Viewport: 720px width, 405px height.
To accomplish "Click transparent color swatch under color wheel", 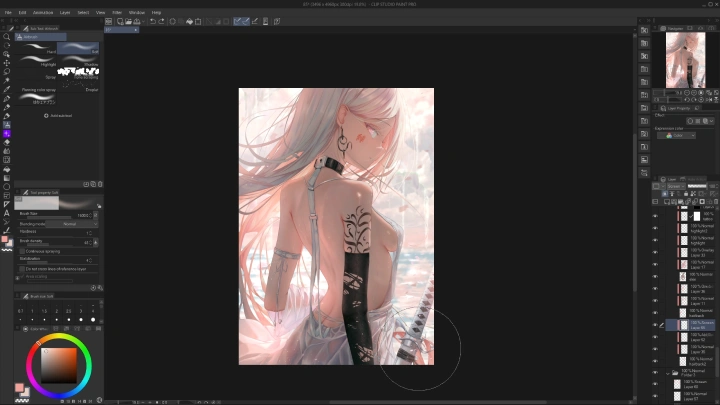I will pos(22,401).
